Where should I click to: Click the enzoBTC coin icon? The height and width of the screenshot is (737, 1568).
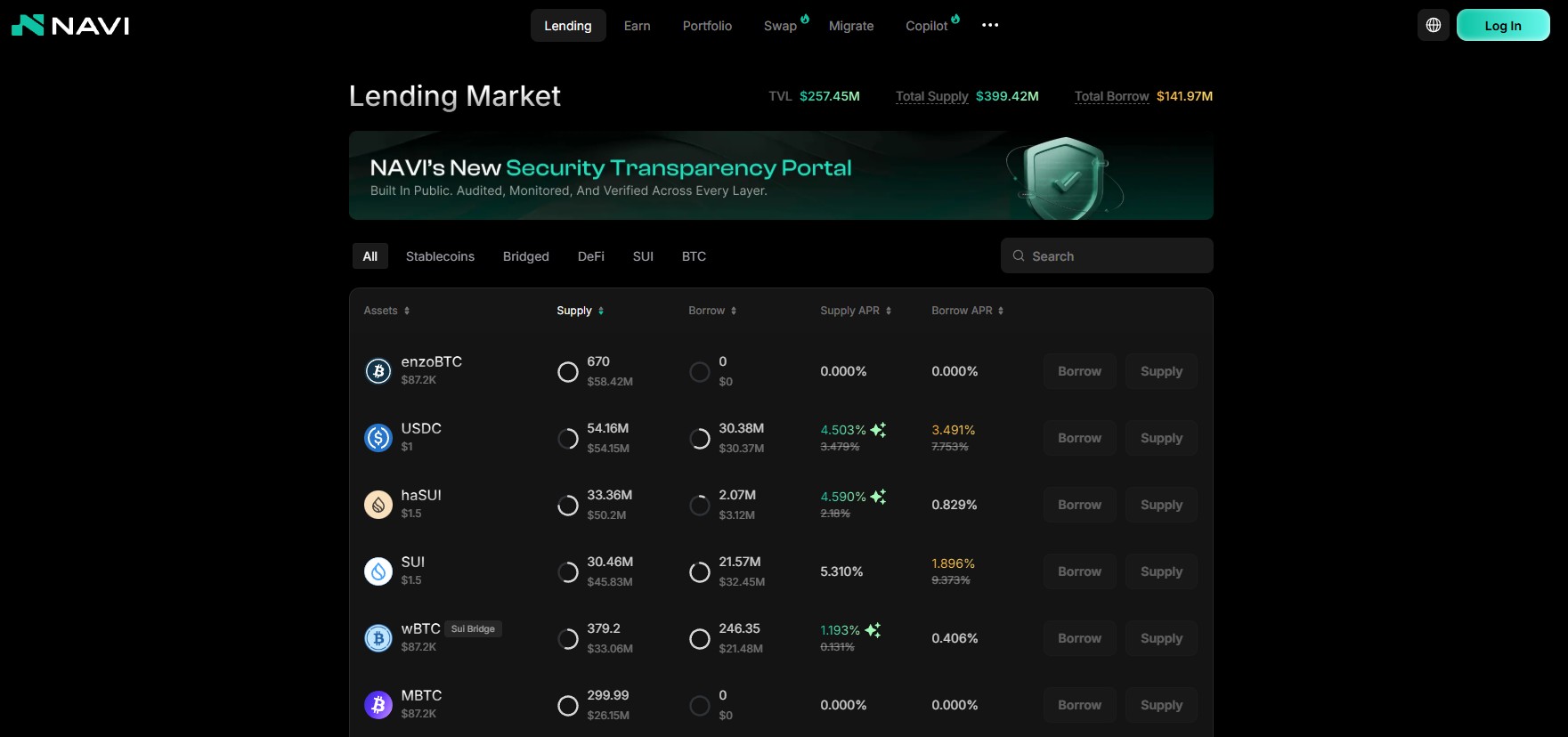(x=378, y=370)
